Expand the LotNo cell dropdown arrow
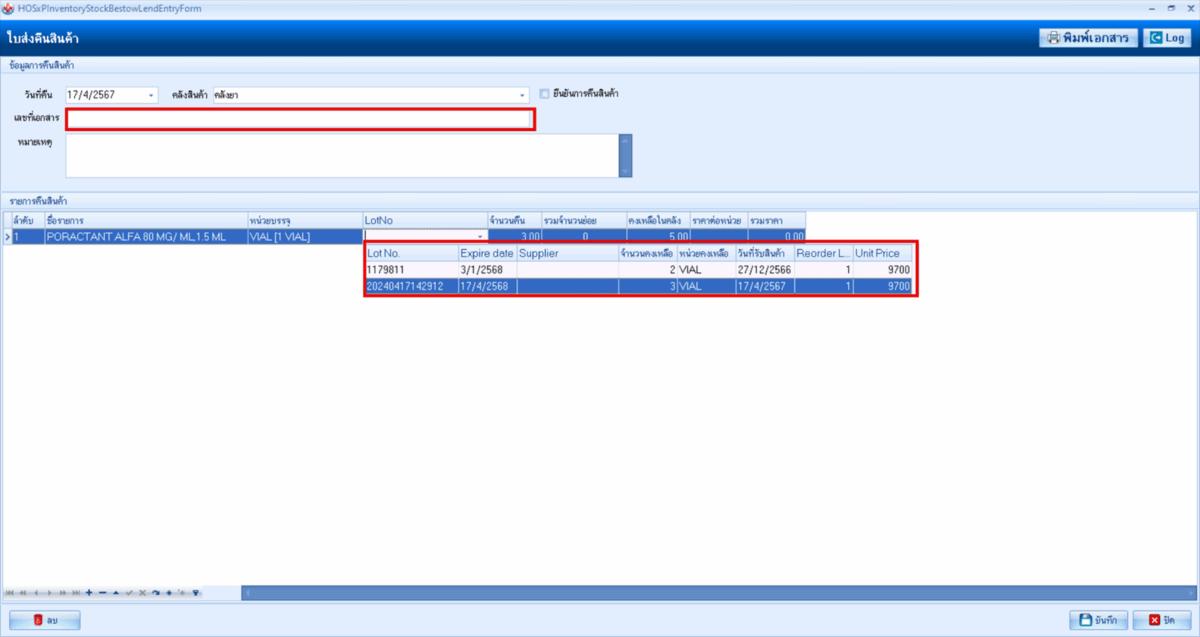Viewport: 1200px width, 637px height. click(480, 237)
